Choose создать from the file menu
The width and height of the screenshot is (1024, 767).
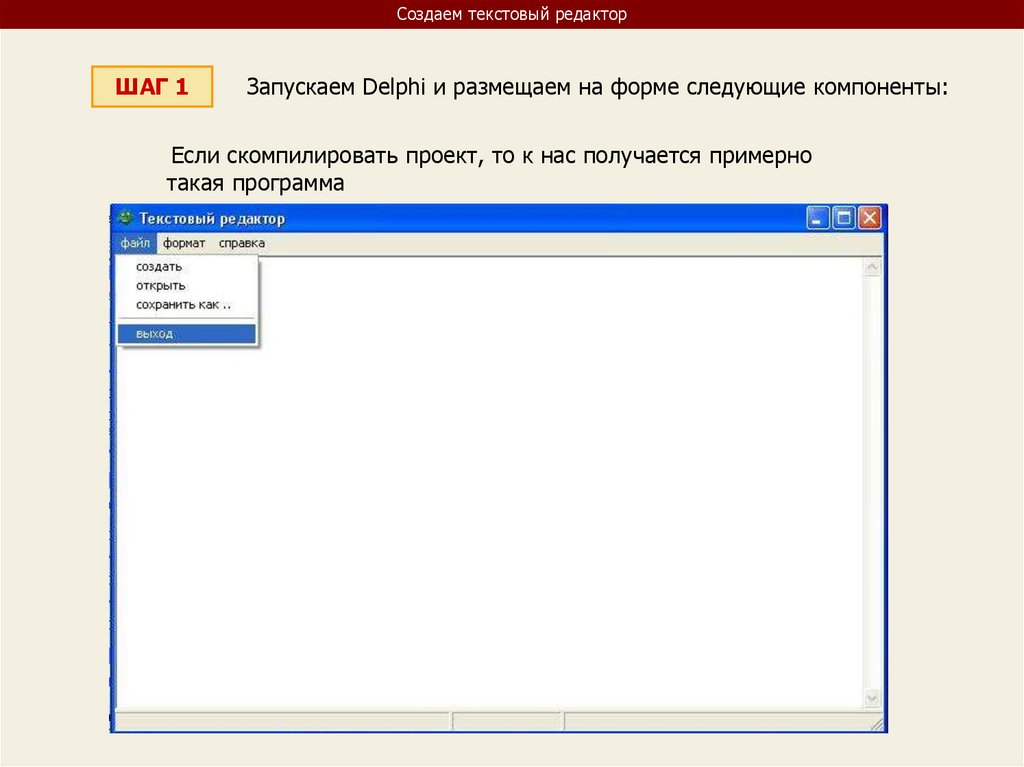(187, 267)
